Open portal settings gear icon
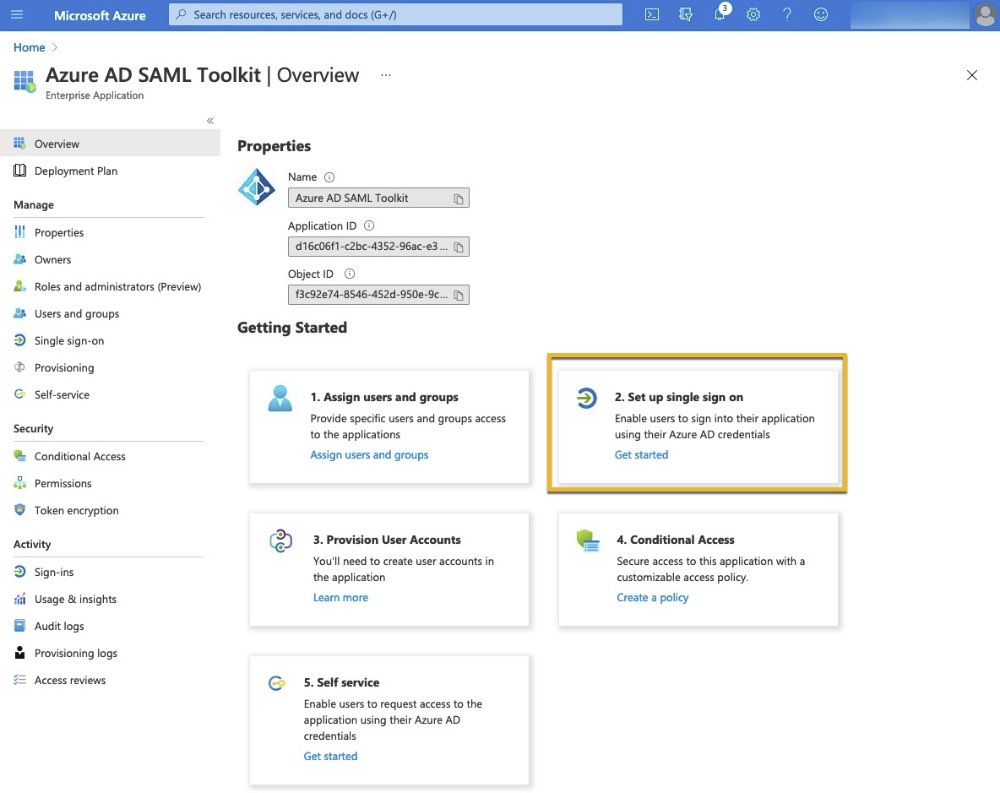This screenshot has height=793, width=1000. pos(753,15)
